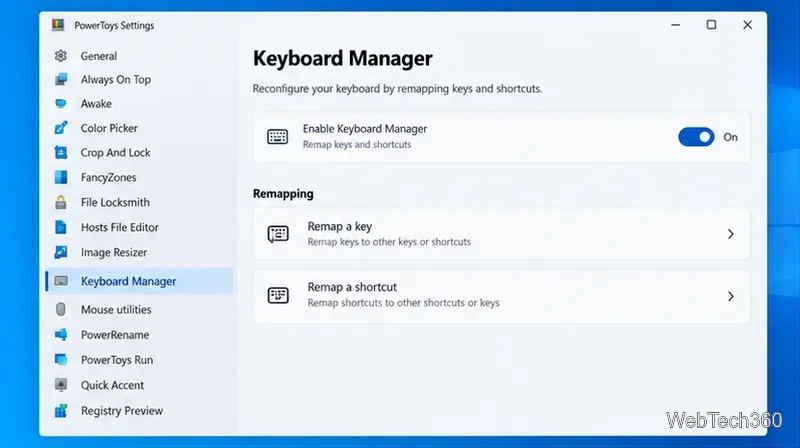Screen dimensions: 800x448
Task: Select the Keyboard Manager sidebar label
Action: tap(129, 281)
